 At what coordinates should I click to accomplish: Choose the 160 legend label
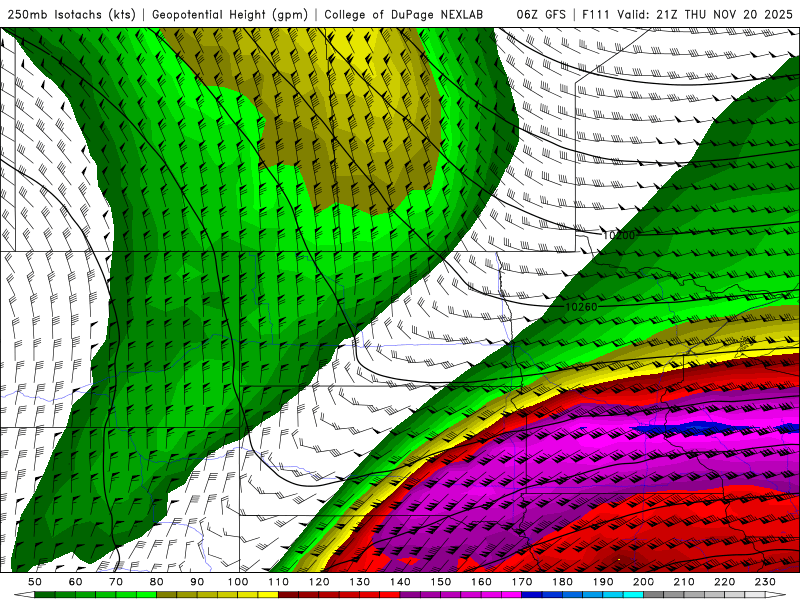click(481, 582)
